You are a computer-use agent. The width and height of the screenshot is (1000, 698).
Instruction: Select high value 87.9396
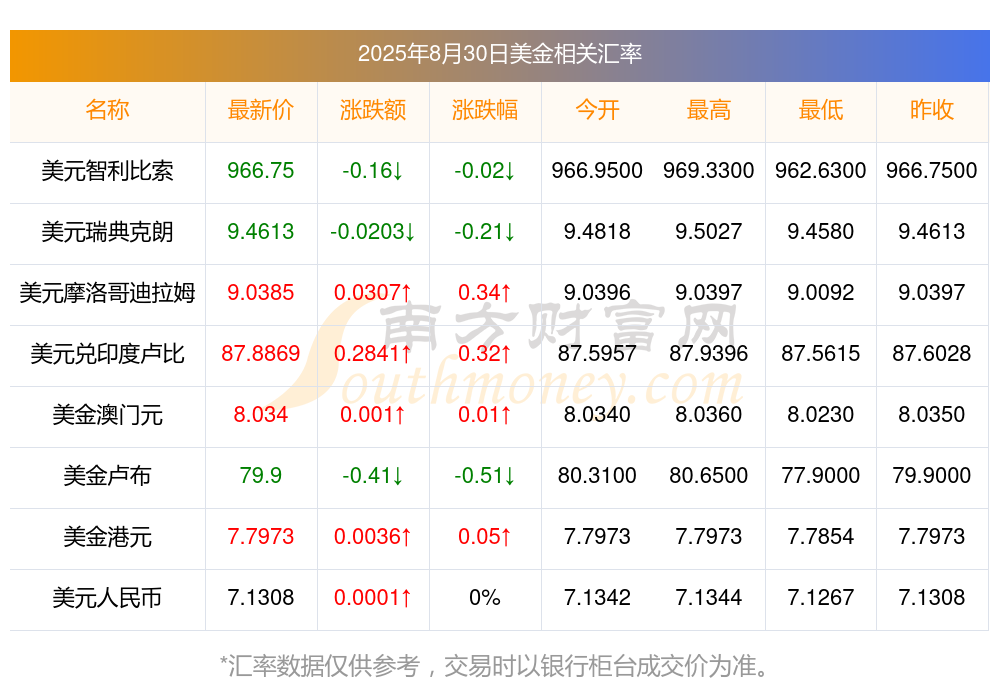709,353
